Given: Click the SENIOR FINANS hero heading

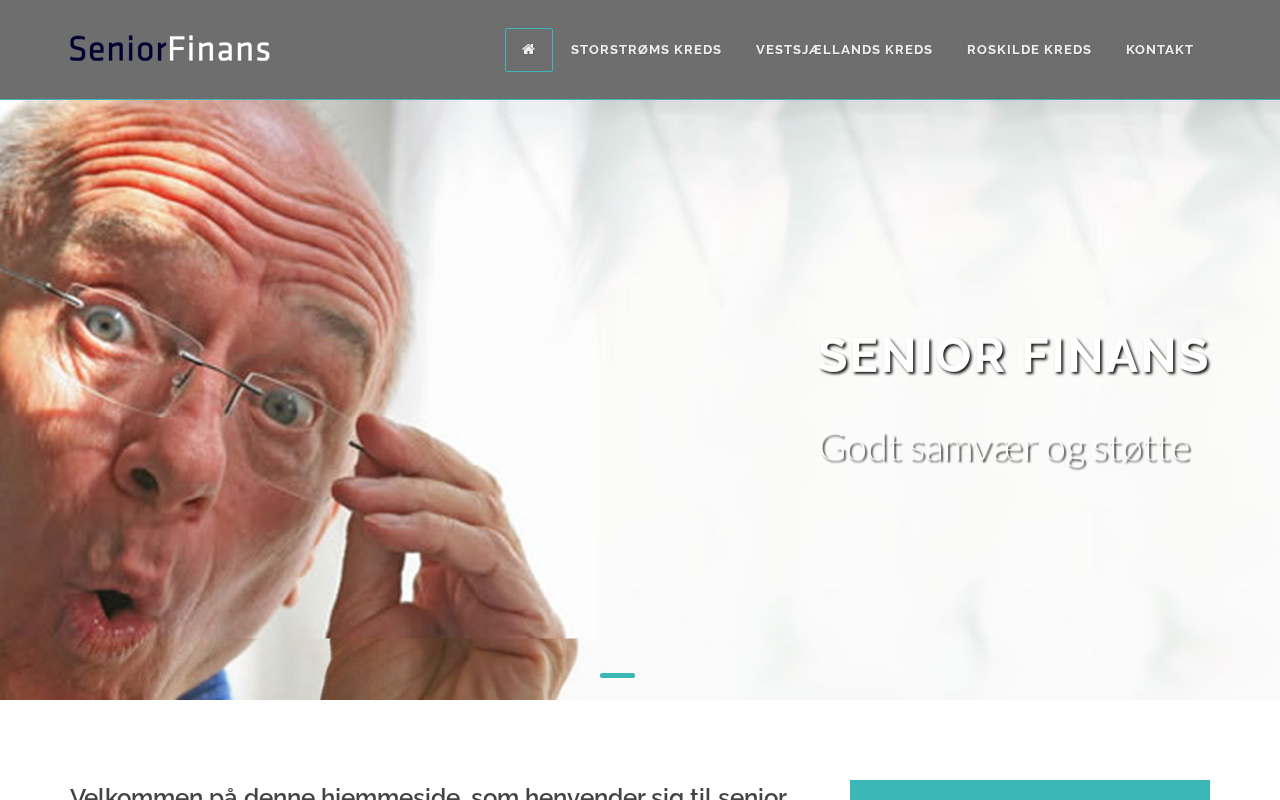Looking at the screenshot, I should (1014, 356).
